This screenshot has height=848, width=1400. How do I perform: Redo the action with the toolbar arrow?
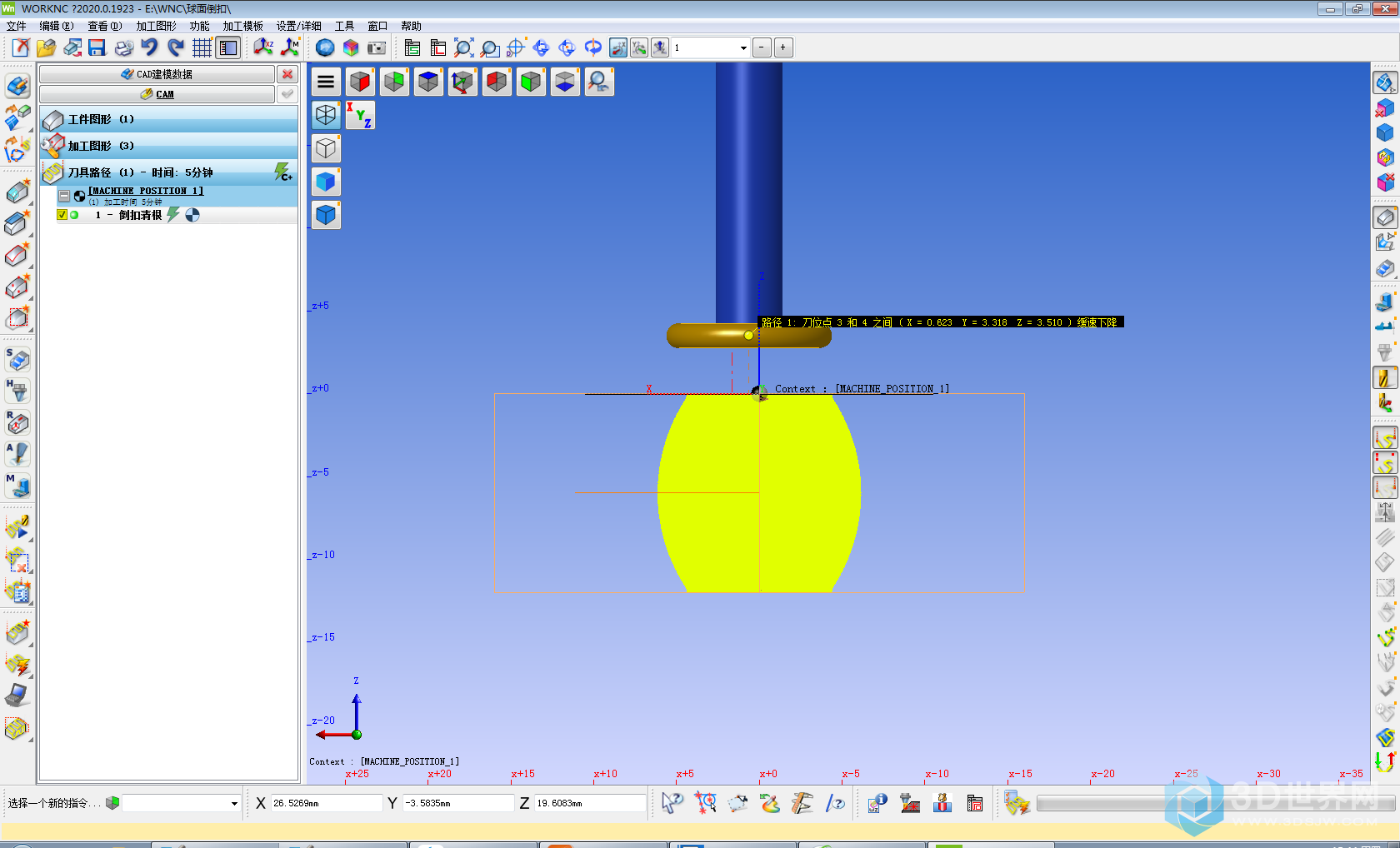pyautogui.click(x=176, y=47)
